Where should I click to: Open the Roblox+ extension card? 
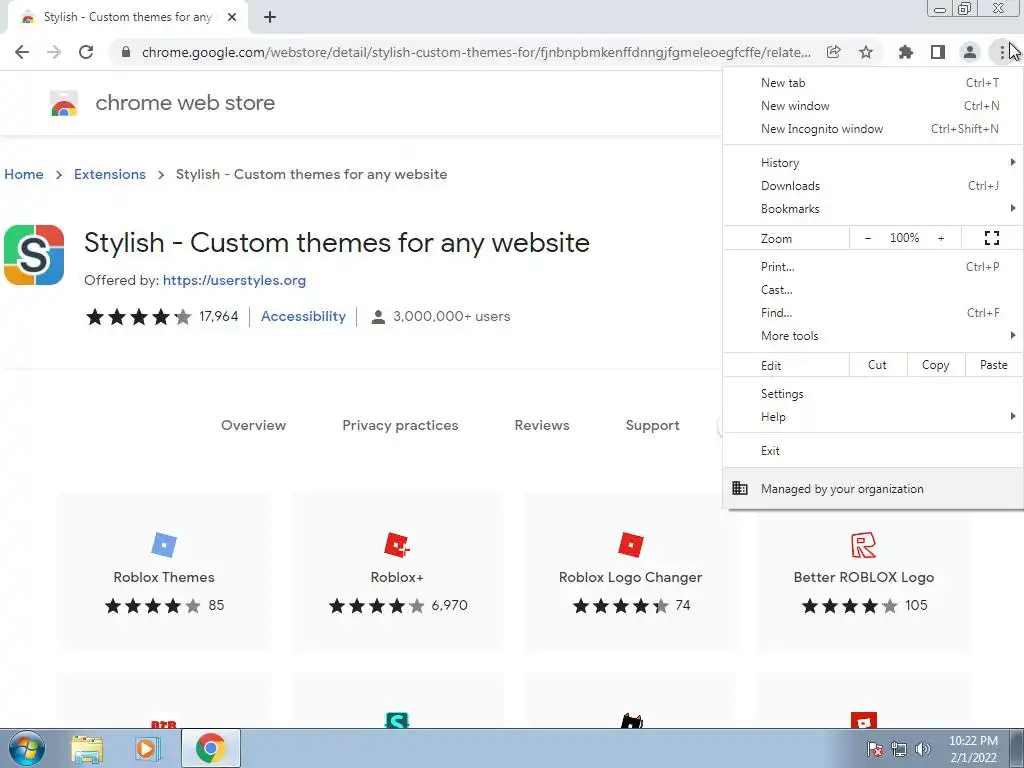[x=397, y=573]
